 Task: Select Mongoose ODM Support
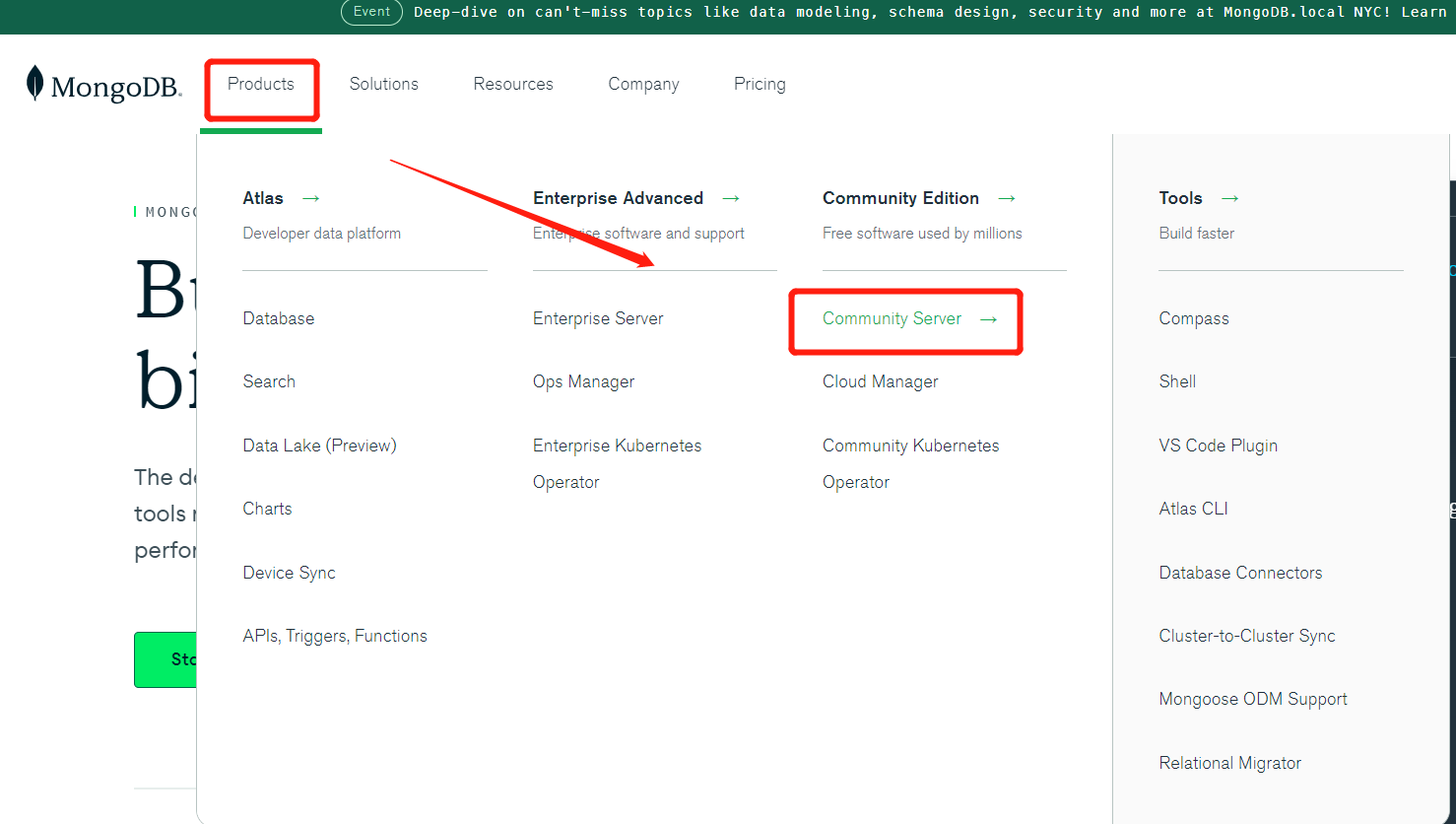click(x=1253, y=699)
